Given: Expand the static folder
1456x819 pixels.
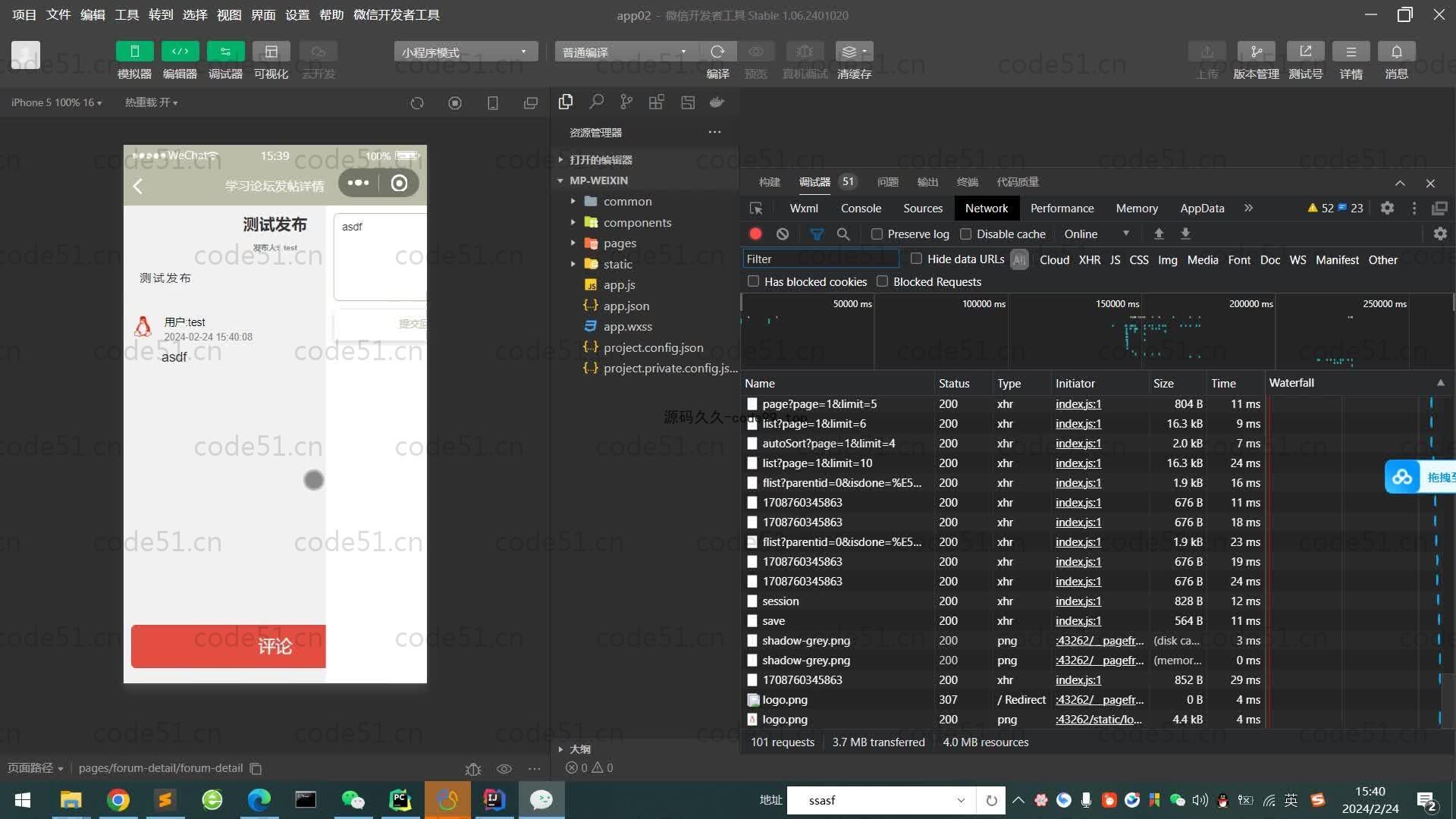Looking at the screenshot, I should (617, 265).
